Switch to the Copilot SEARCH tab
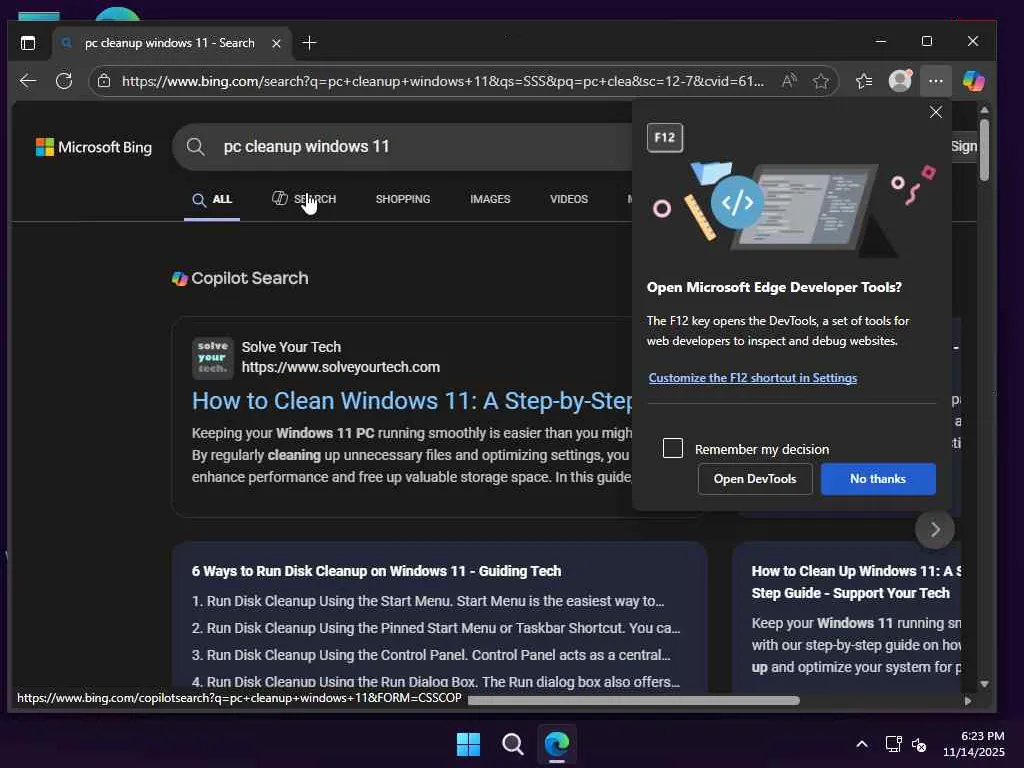1024x768 pixels. coord(304,199)
